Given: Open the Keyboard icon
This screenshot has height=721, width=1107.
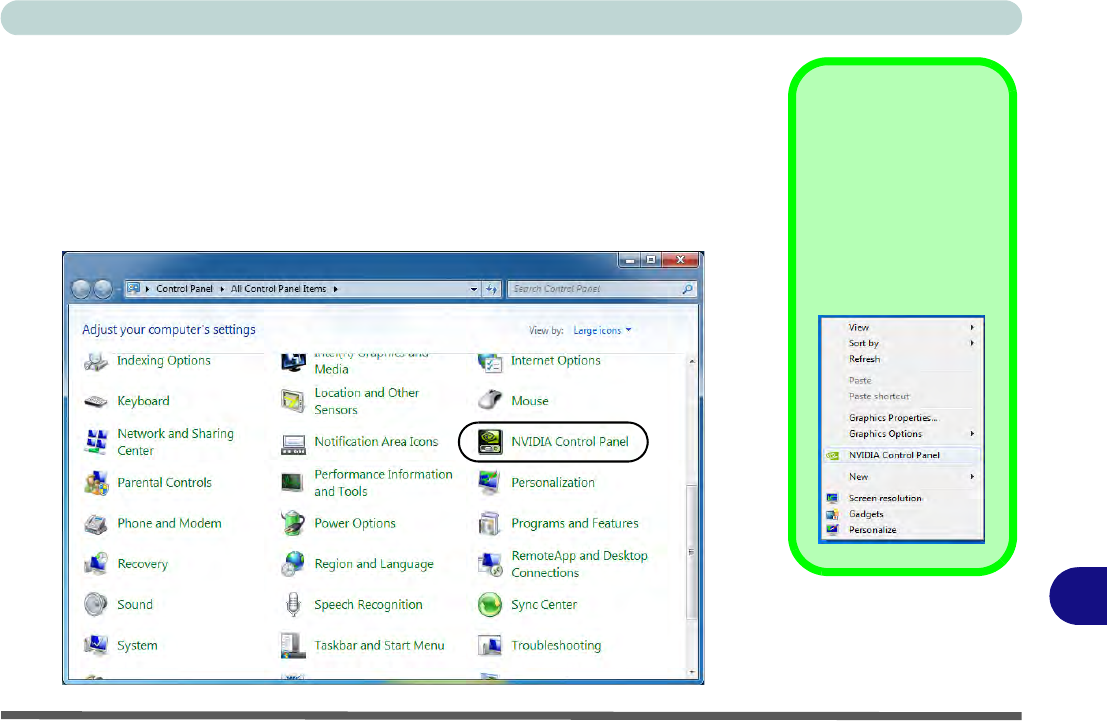Looking at the screenshot, I should coord(96,401).
